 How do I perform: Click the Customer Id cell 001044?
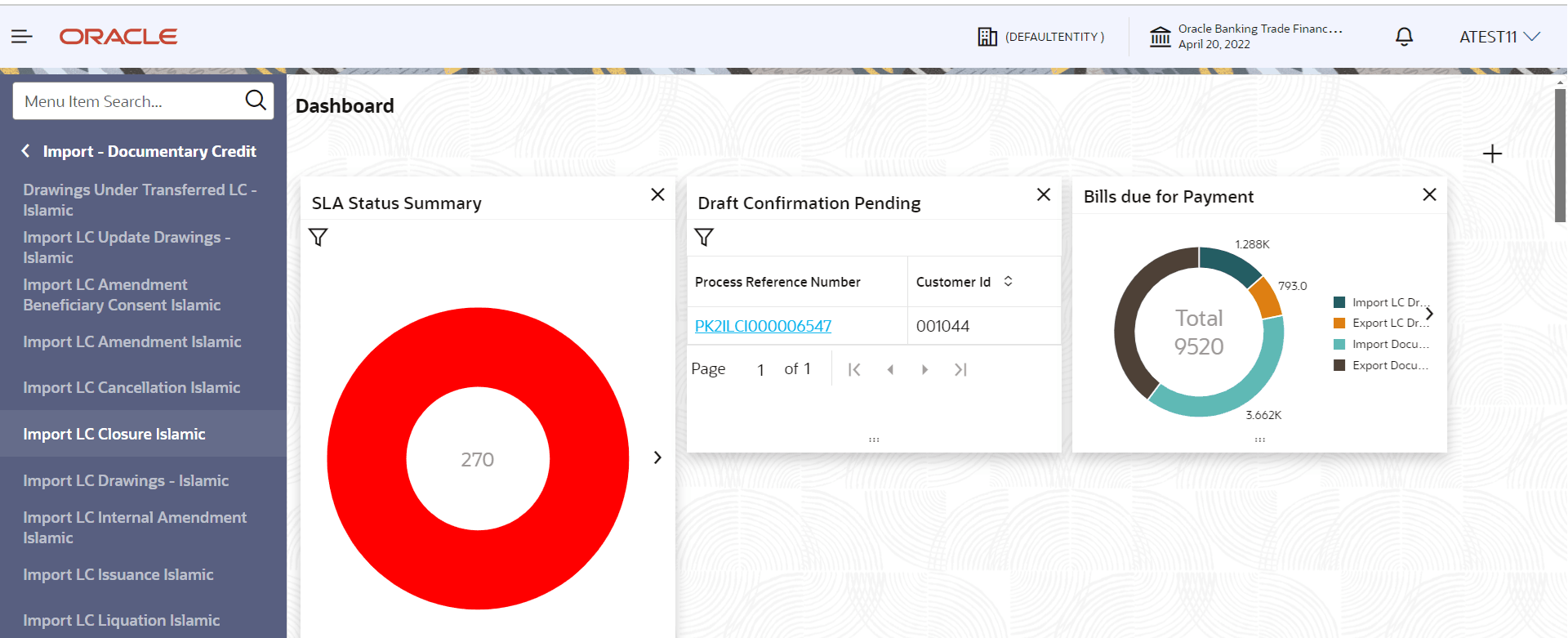[942, 326]
